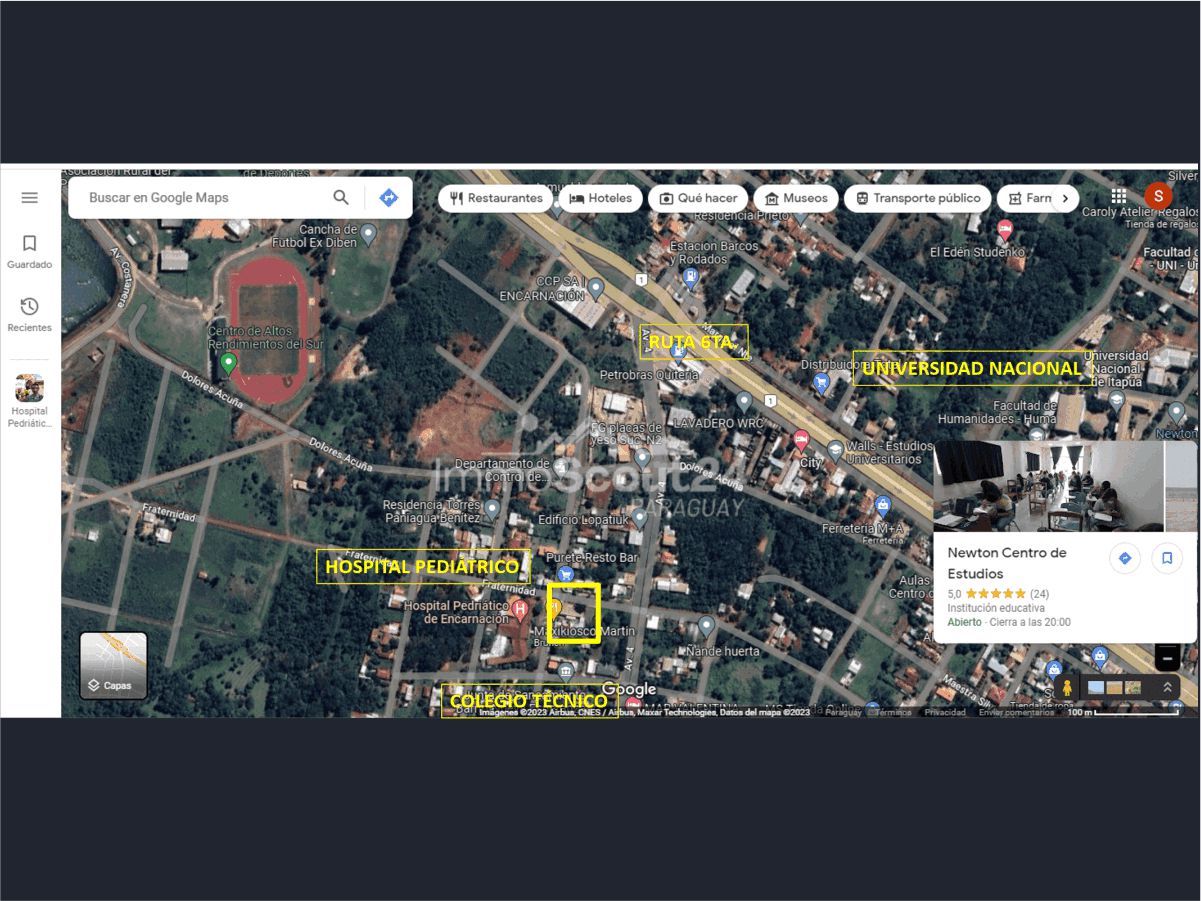Open directions using the blue arrow icon
Screen dimensions: 1201x901
pyautogui.click(x=389, y=198)
